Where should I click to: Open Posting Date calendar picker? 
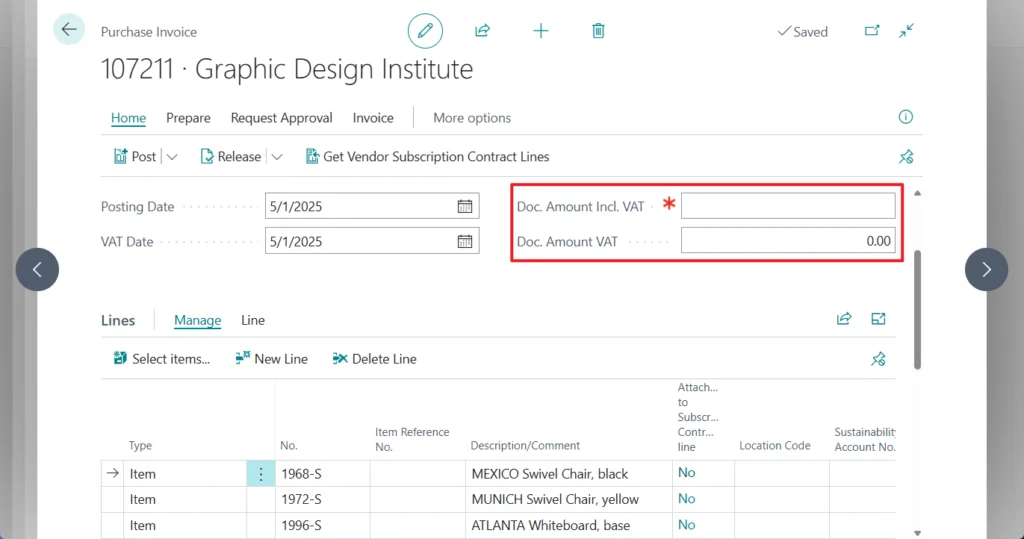coord(465,207)
